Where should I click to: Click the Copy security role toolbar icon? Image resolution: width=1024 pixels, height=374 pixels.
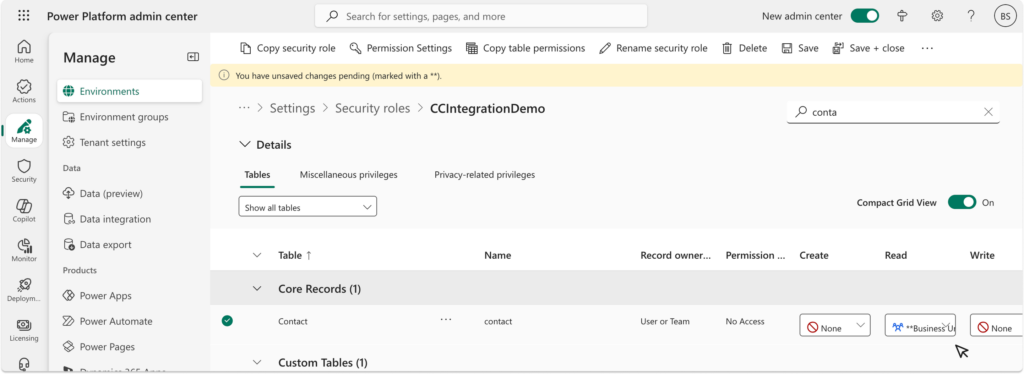click(246, 48)
